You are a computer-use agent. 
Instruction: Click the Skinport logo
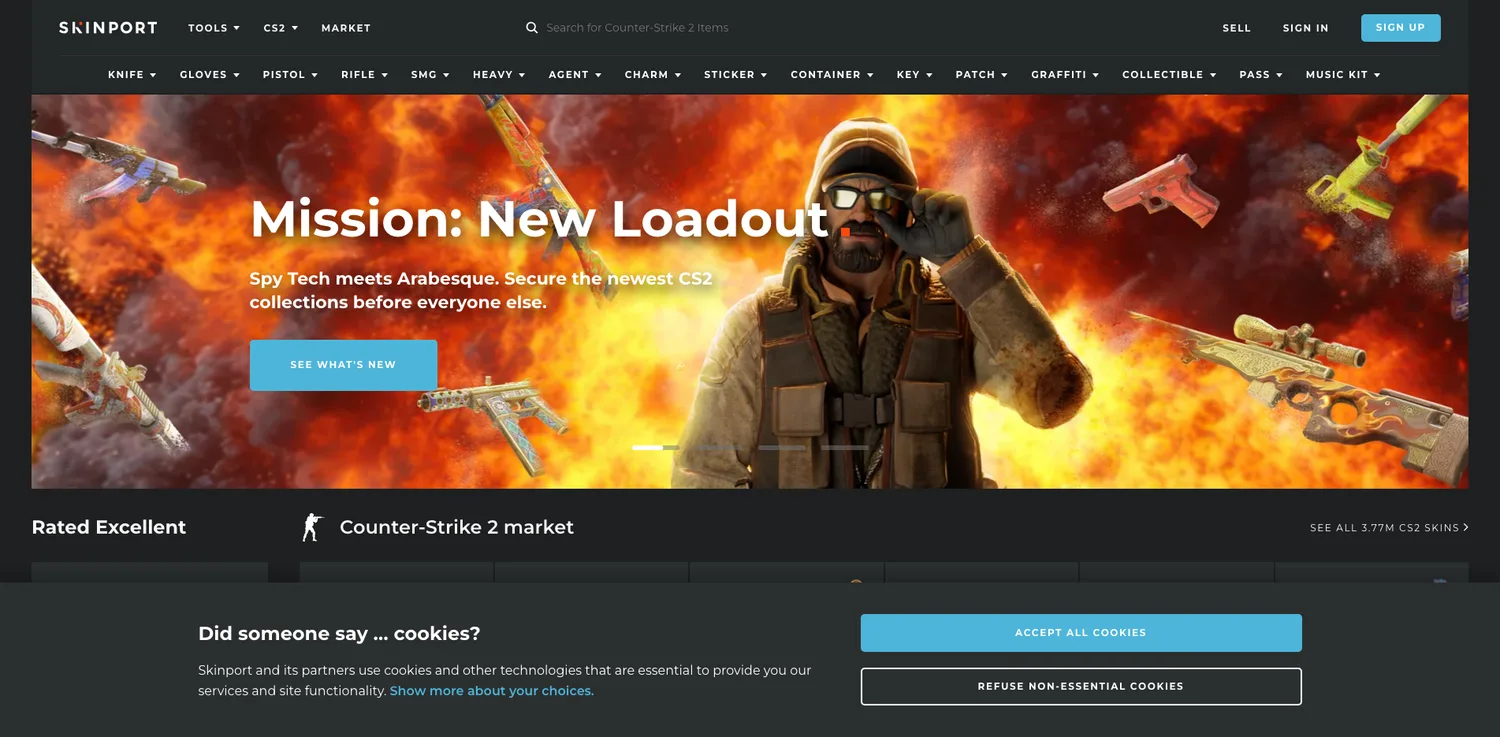pos(108,28)
